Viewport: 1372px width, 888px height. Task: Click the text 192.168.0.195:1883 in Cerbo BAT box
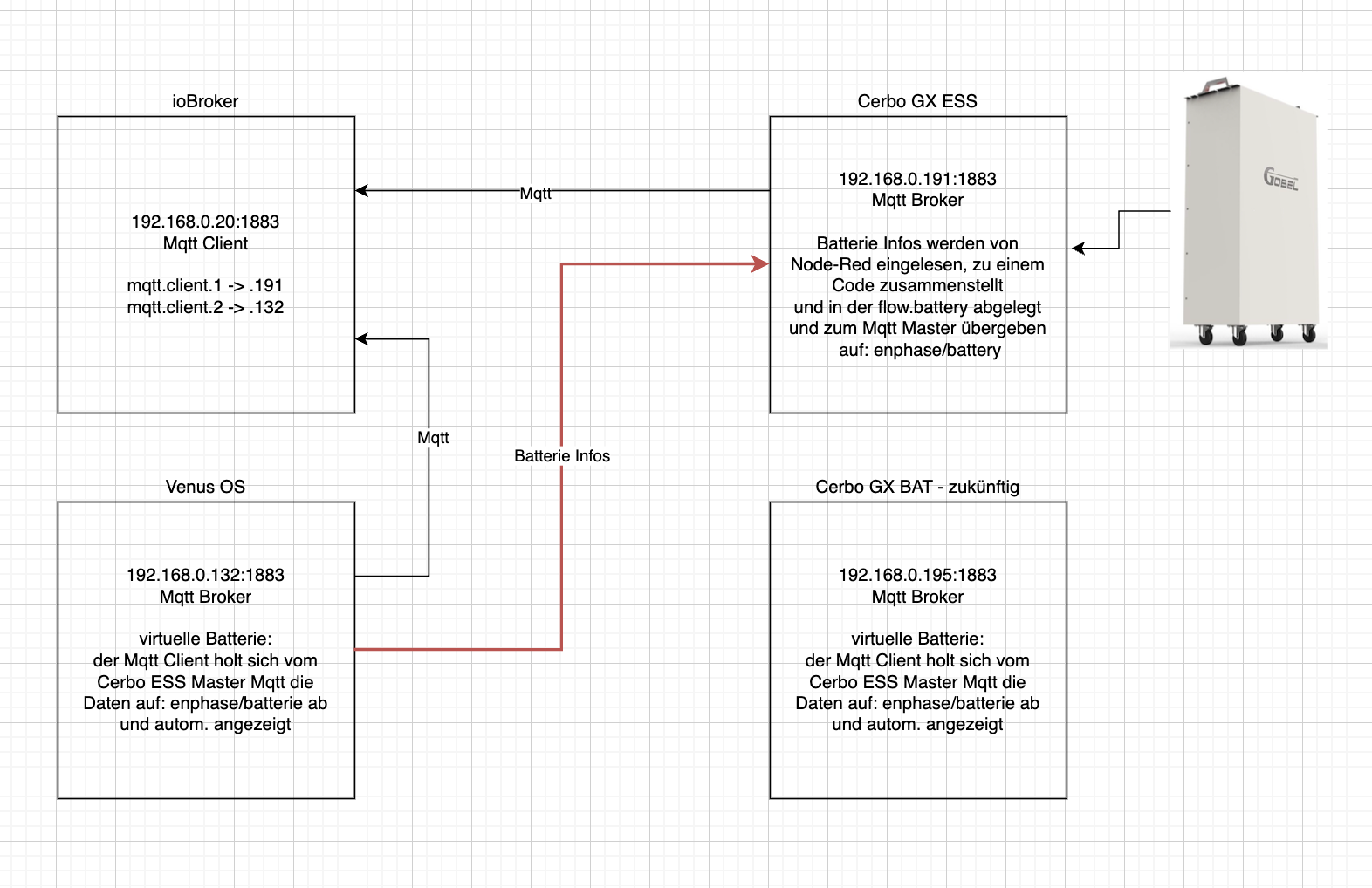click(x=917, y=575)
